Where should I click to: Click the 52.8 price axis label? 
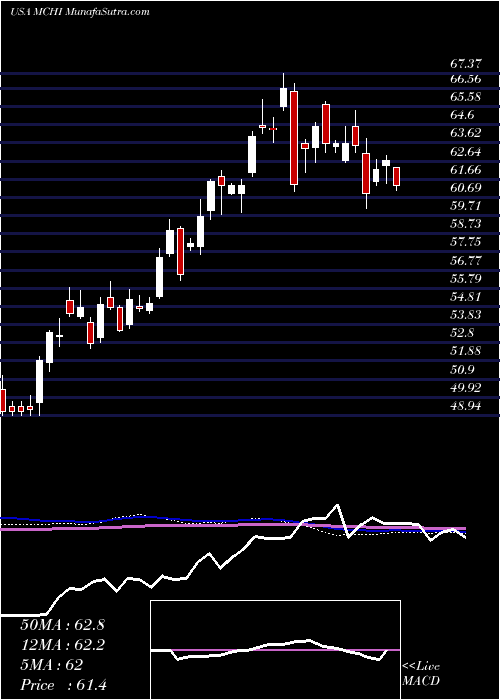tap(463, 333)
